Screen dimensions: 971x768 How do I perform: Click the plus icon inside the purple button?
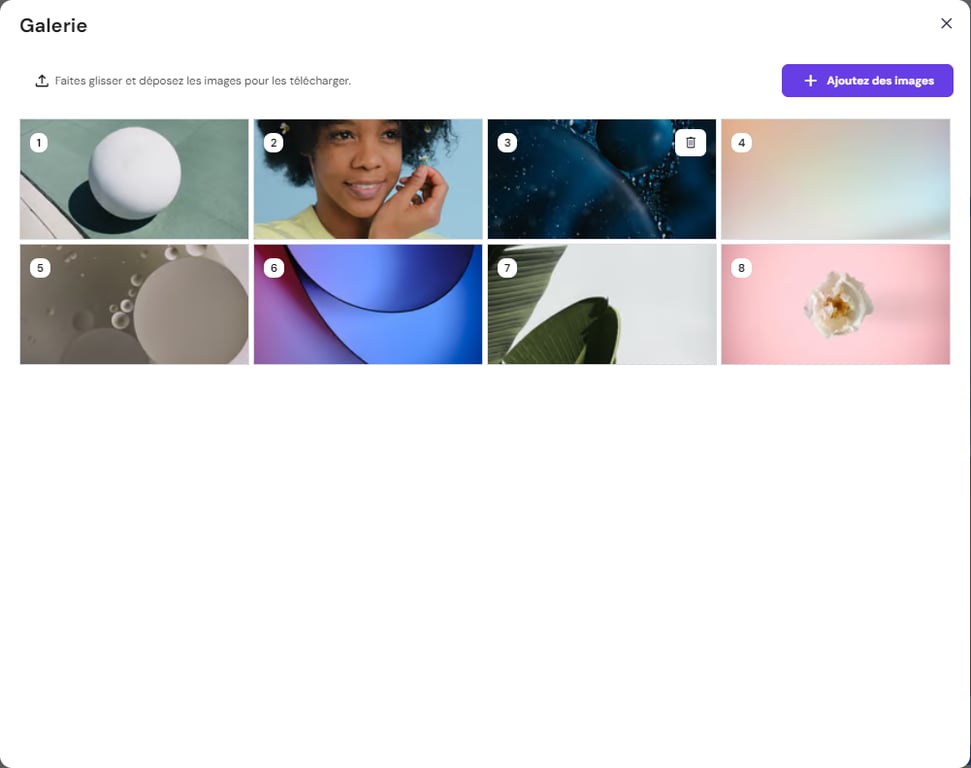(811, 80)
